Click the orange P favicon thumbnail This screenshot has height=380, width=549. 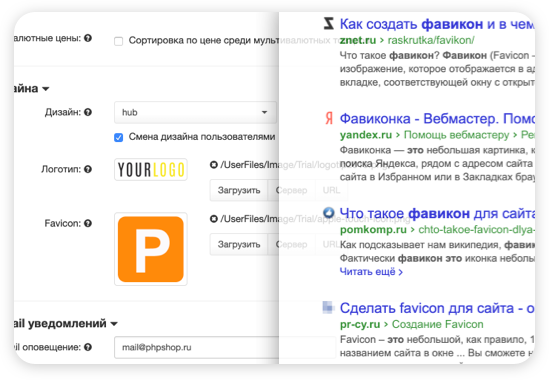[151, 249]
